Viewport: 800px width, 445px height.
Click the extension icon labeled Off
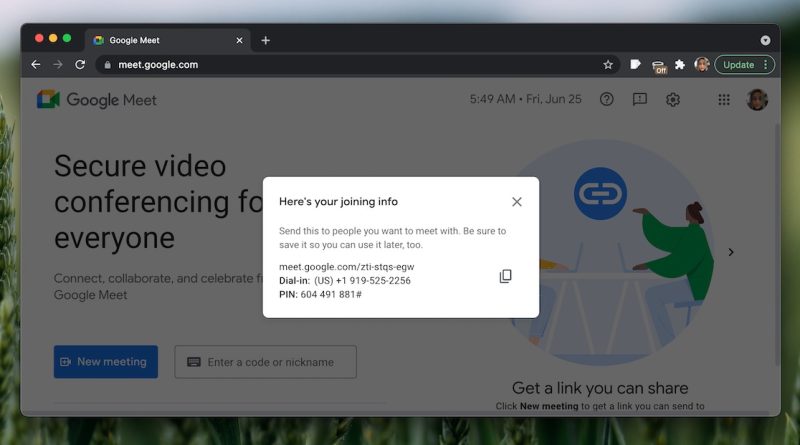(x=659, y=66)
